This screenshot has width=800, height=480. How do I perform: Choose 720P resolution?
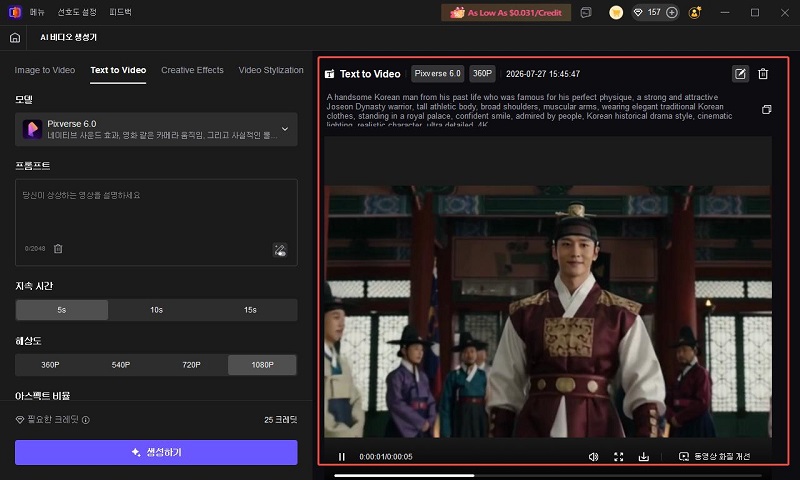191,365
